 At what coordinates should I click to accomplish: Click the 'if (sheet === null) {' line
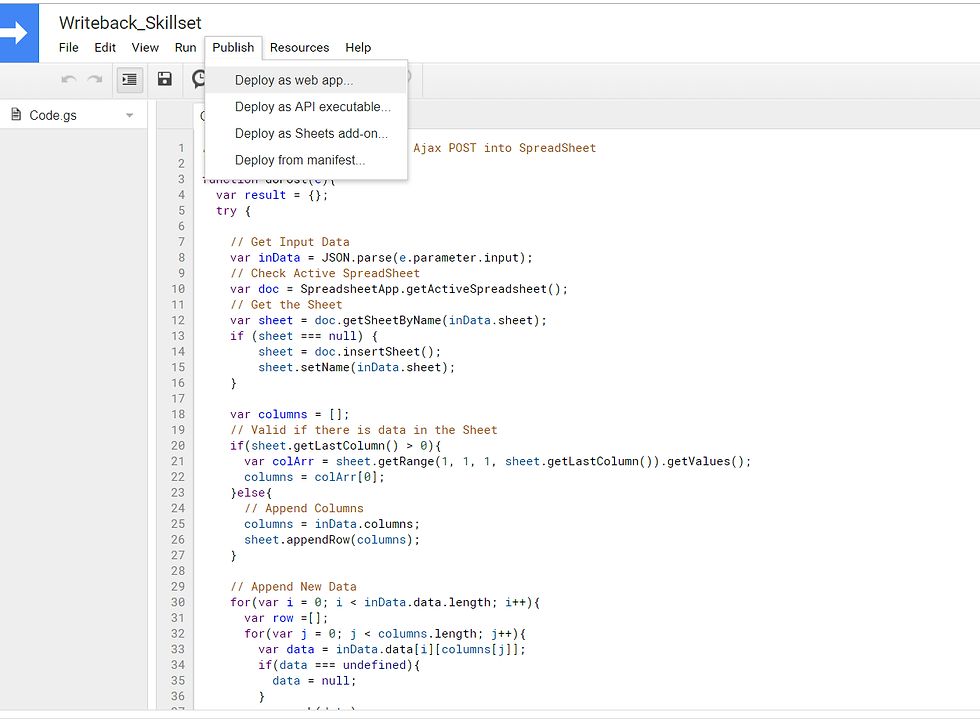304,336
